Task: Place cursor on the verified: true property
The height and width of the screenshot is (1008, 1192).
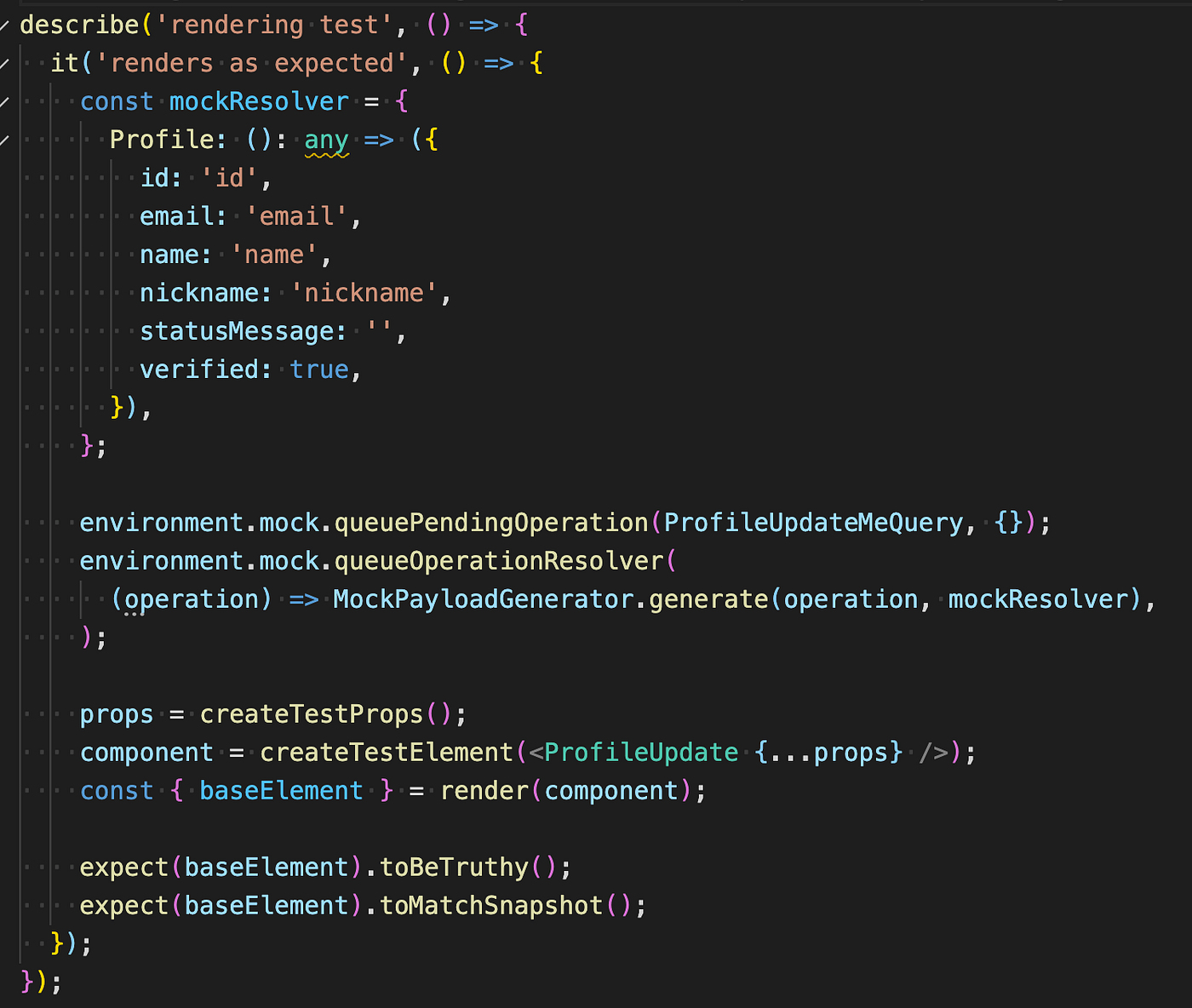Action: 247,369
